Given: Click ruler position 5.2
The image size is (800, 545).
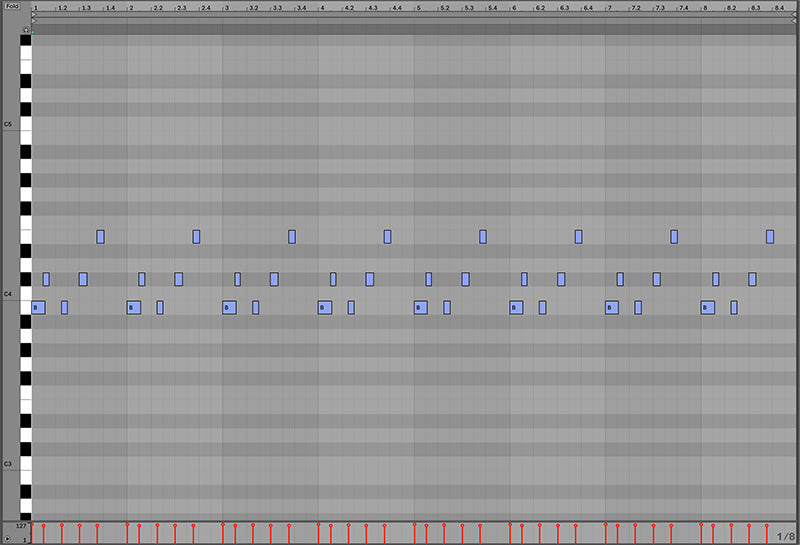Looking at the screenshot, I should coord(445,8).
